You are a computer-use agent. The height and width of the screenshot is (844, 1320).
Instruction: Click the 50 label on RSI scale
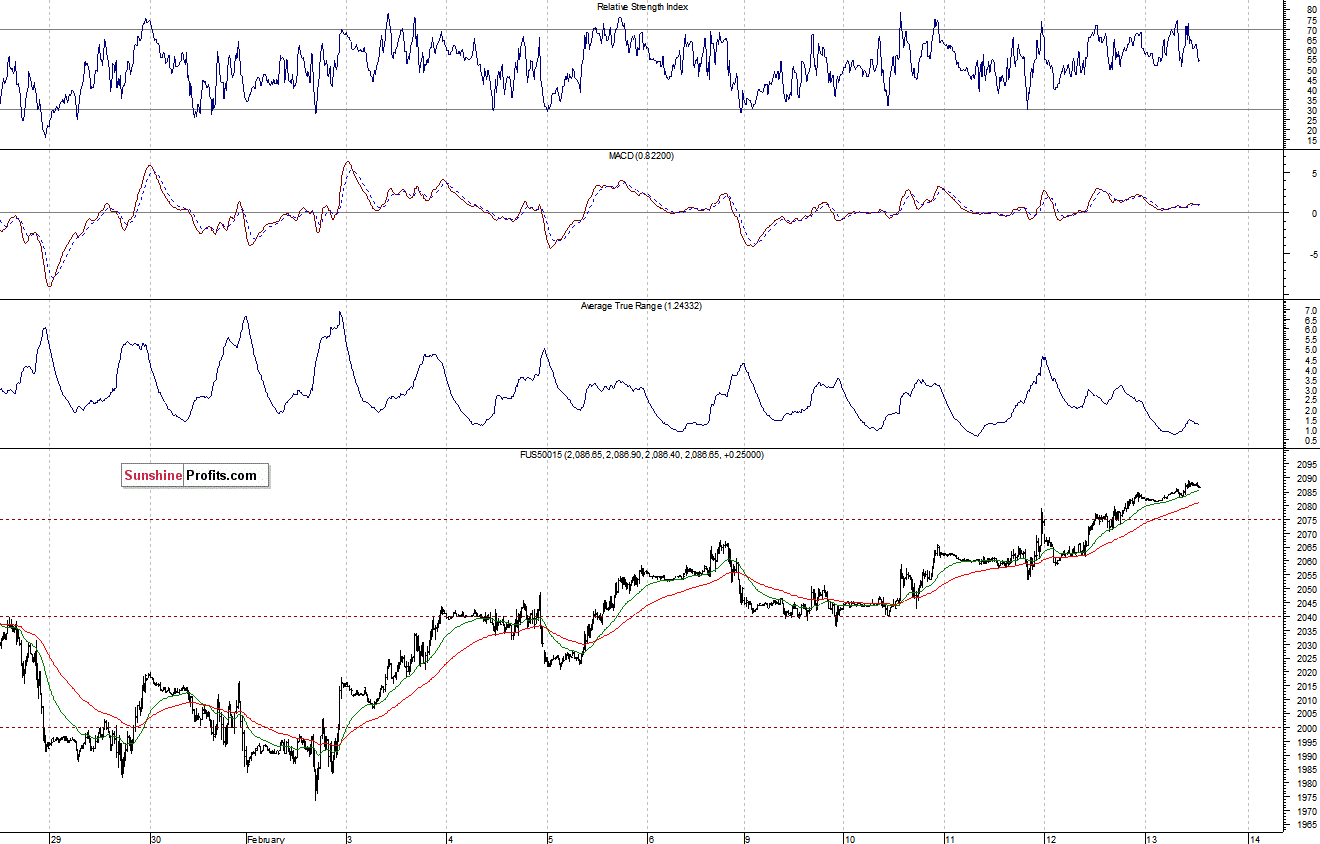1311,71
